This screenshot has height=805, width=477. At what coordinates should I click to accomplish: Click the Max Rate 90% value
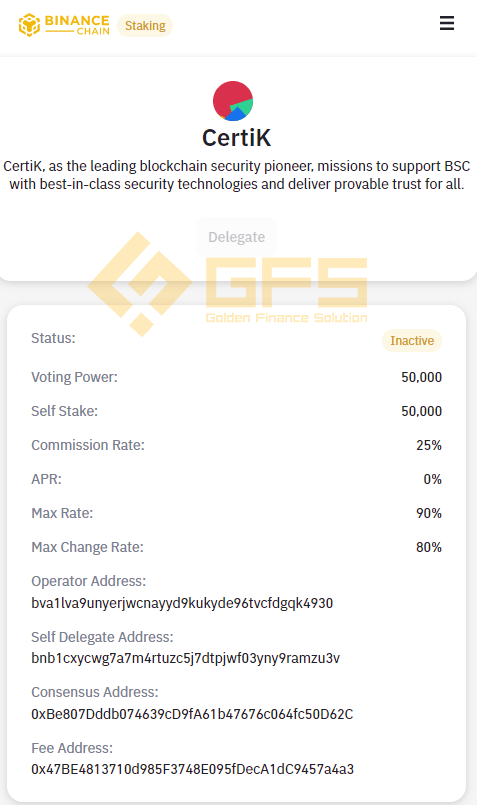coord(429,513)
